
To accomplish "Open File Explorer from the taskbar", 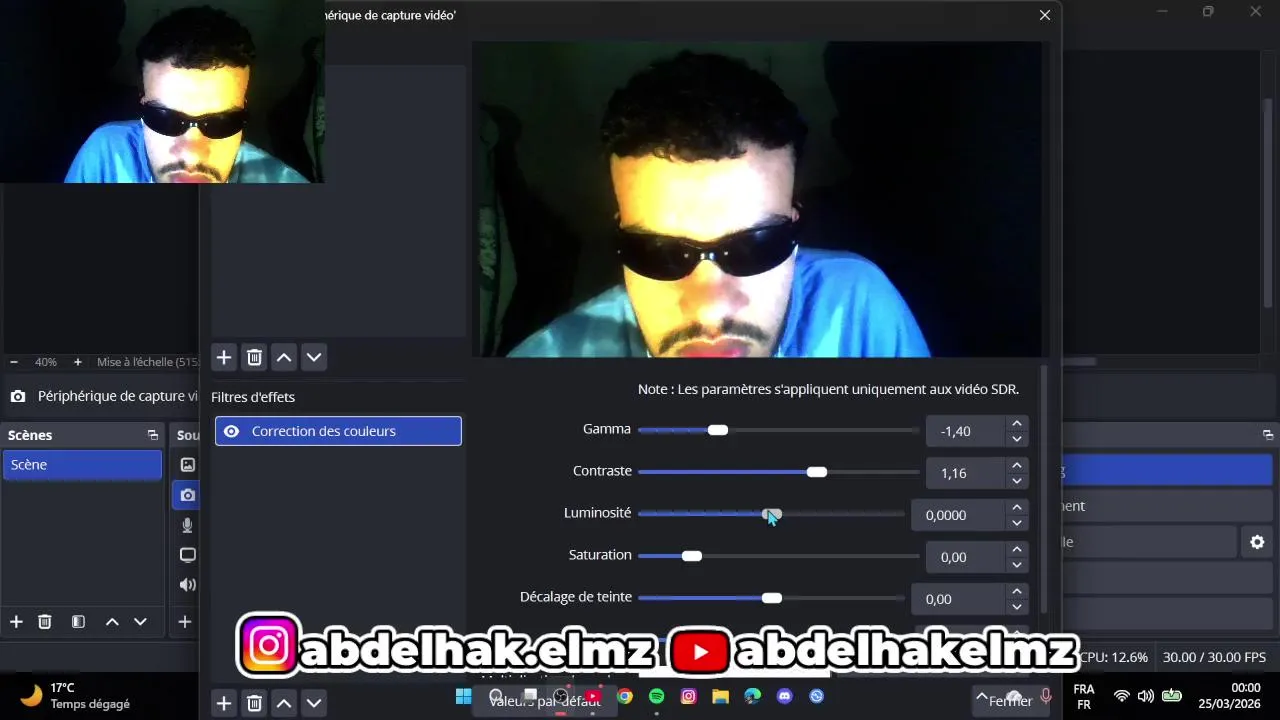I will 721,696.
